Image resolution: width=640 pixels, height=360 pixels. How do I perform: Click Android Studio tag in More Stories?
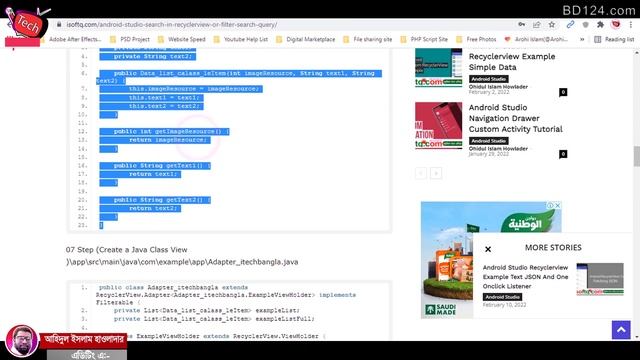click(x=502, y=297)
